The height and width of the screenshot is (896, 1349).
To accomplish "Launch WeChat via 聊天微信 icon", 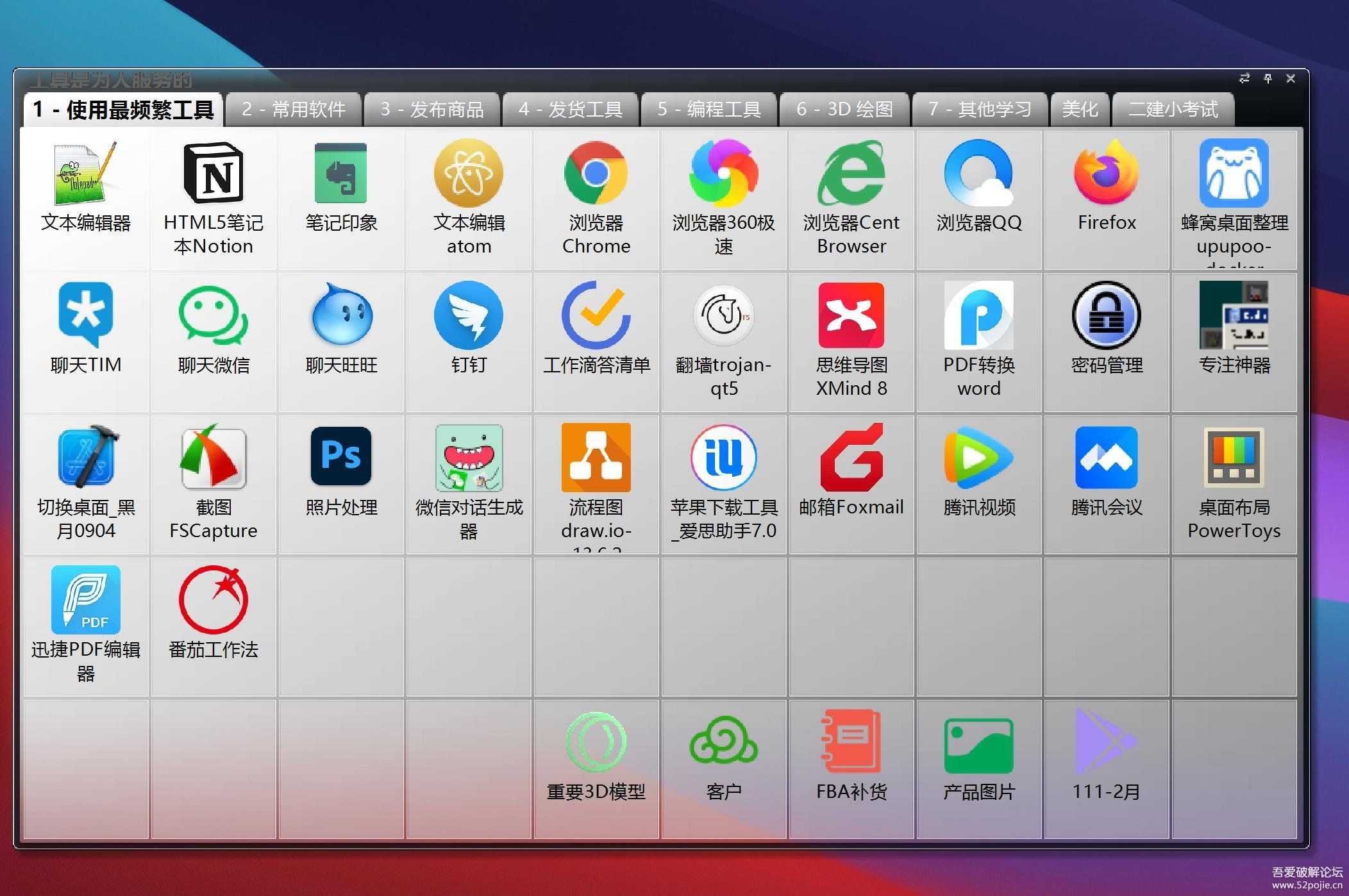I will coord(213,316).
